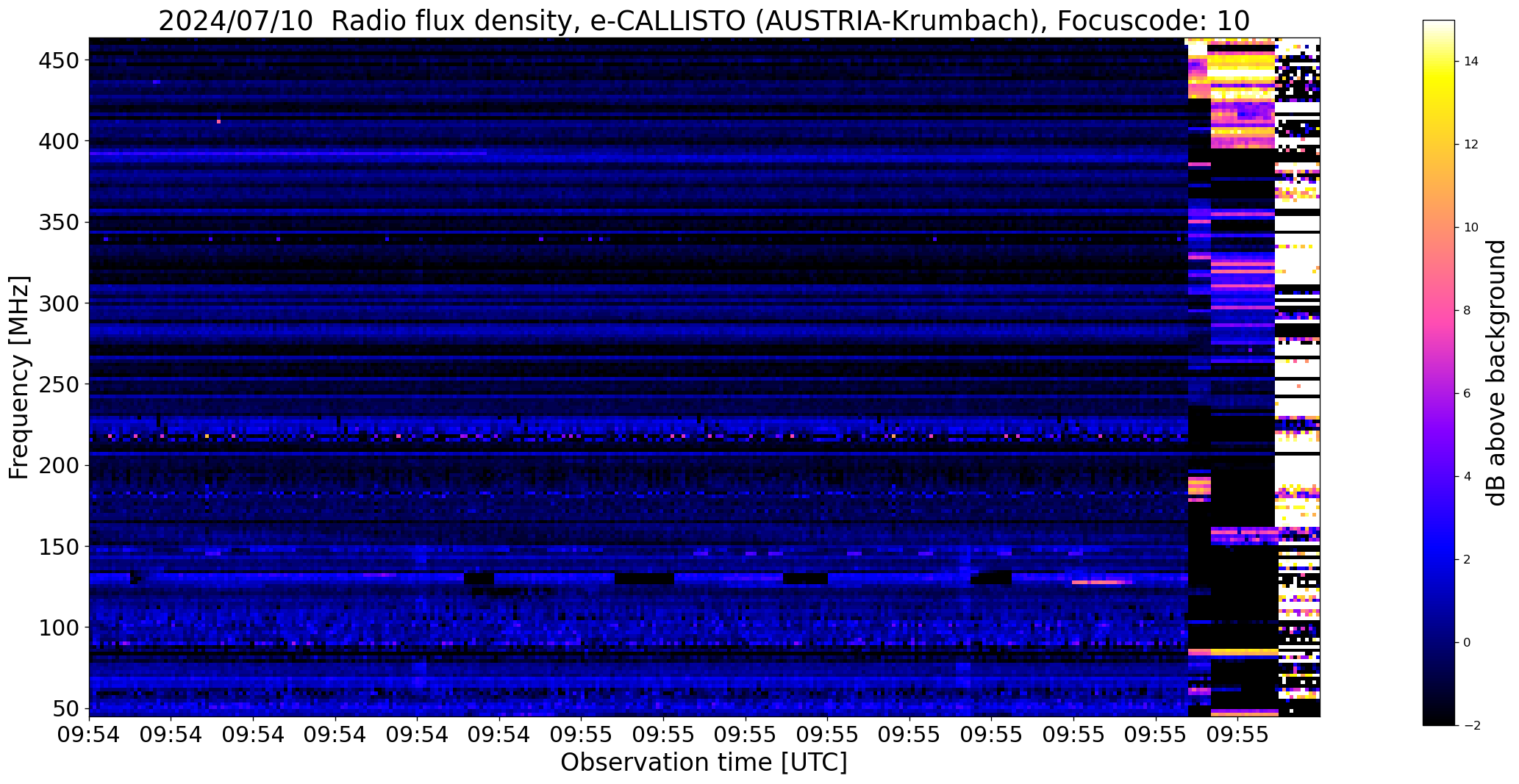Select the 350 tick on the frequency axis
The image size is (1519, 784).
point(58,223)
